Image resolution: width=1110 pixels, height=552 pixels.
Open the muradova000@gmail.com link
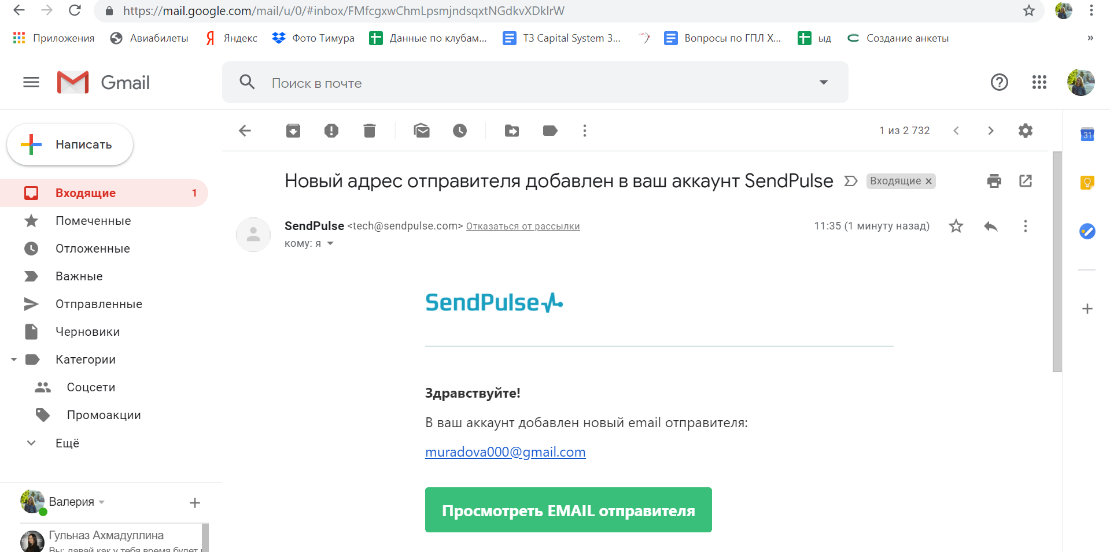(505, 452)
